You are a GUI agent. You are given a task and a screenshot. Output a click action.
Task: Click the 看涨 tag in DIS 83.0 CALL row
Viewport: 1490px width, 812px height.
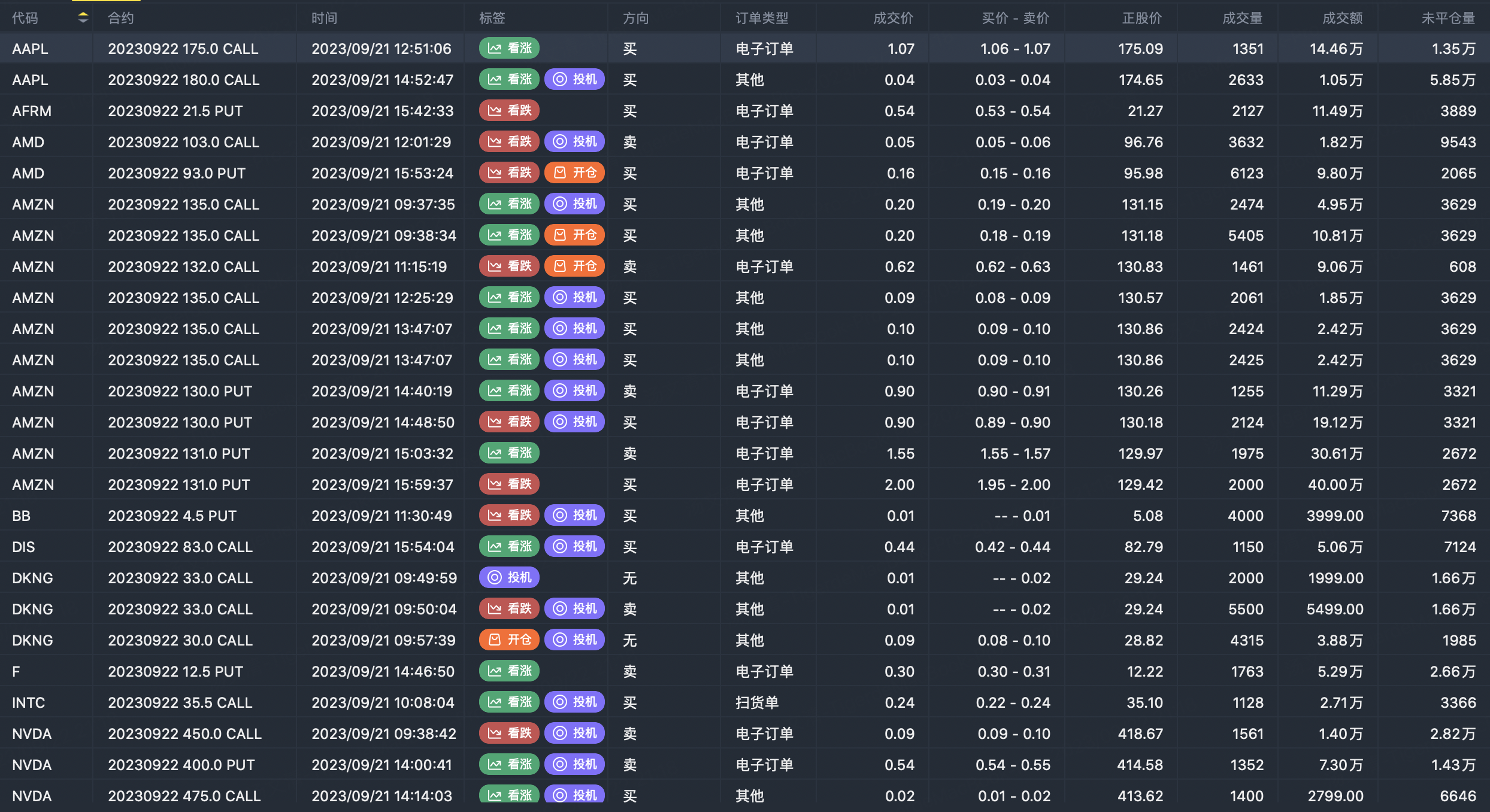[509, 547]
